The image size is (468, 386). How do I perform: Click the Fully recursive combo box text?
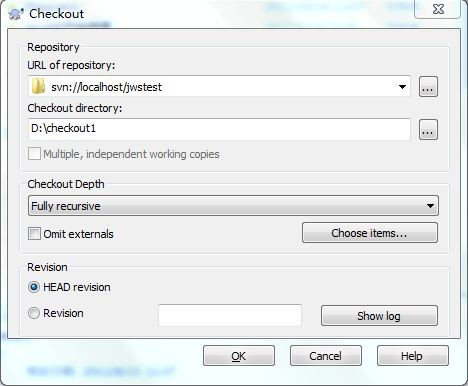coord(66,206)
